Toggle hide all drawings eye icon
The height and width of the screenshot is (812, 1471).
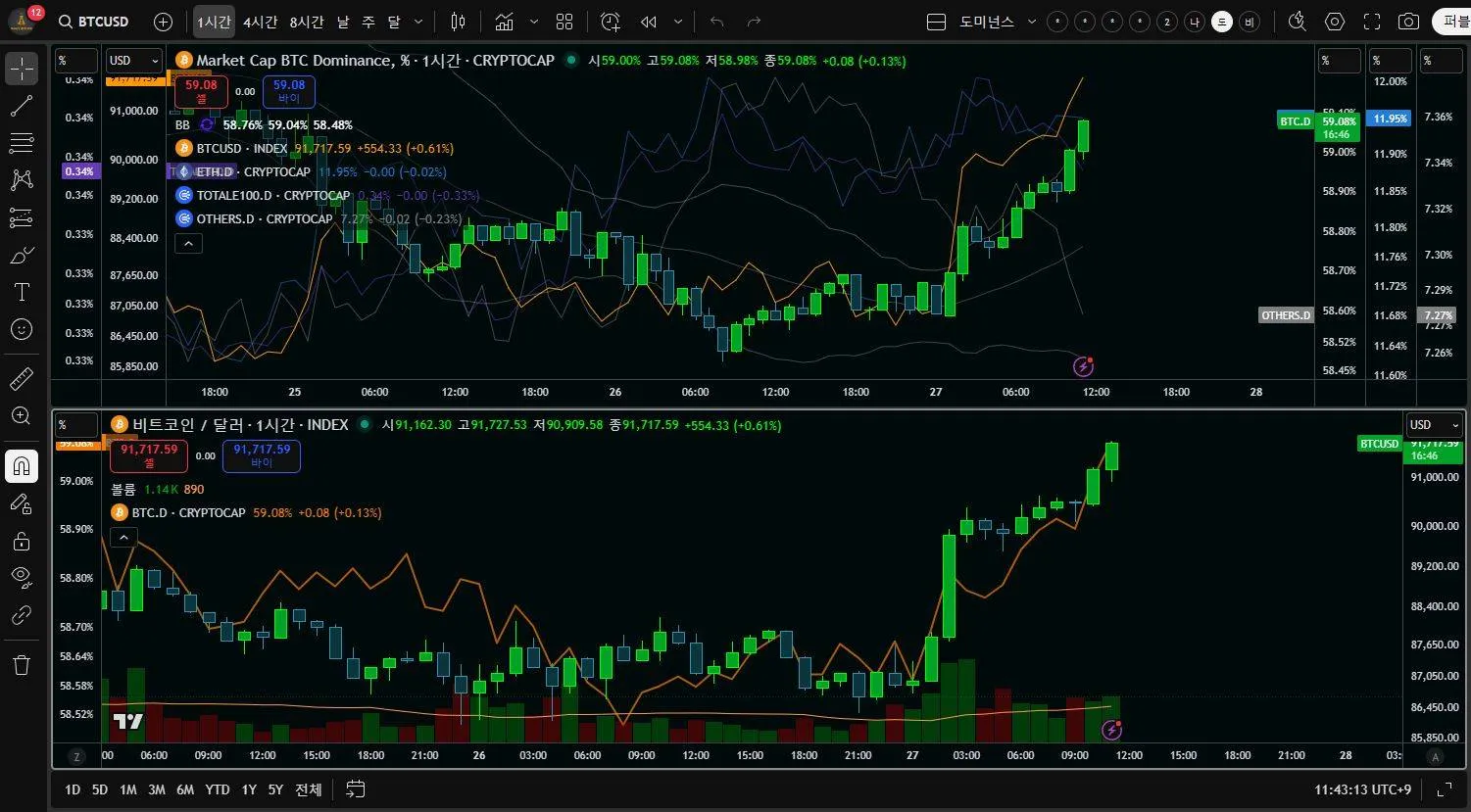pyautogui.click(x=22, y=576)
